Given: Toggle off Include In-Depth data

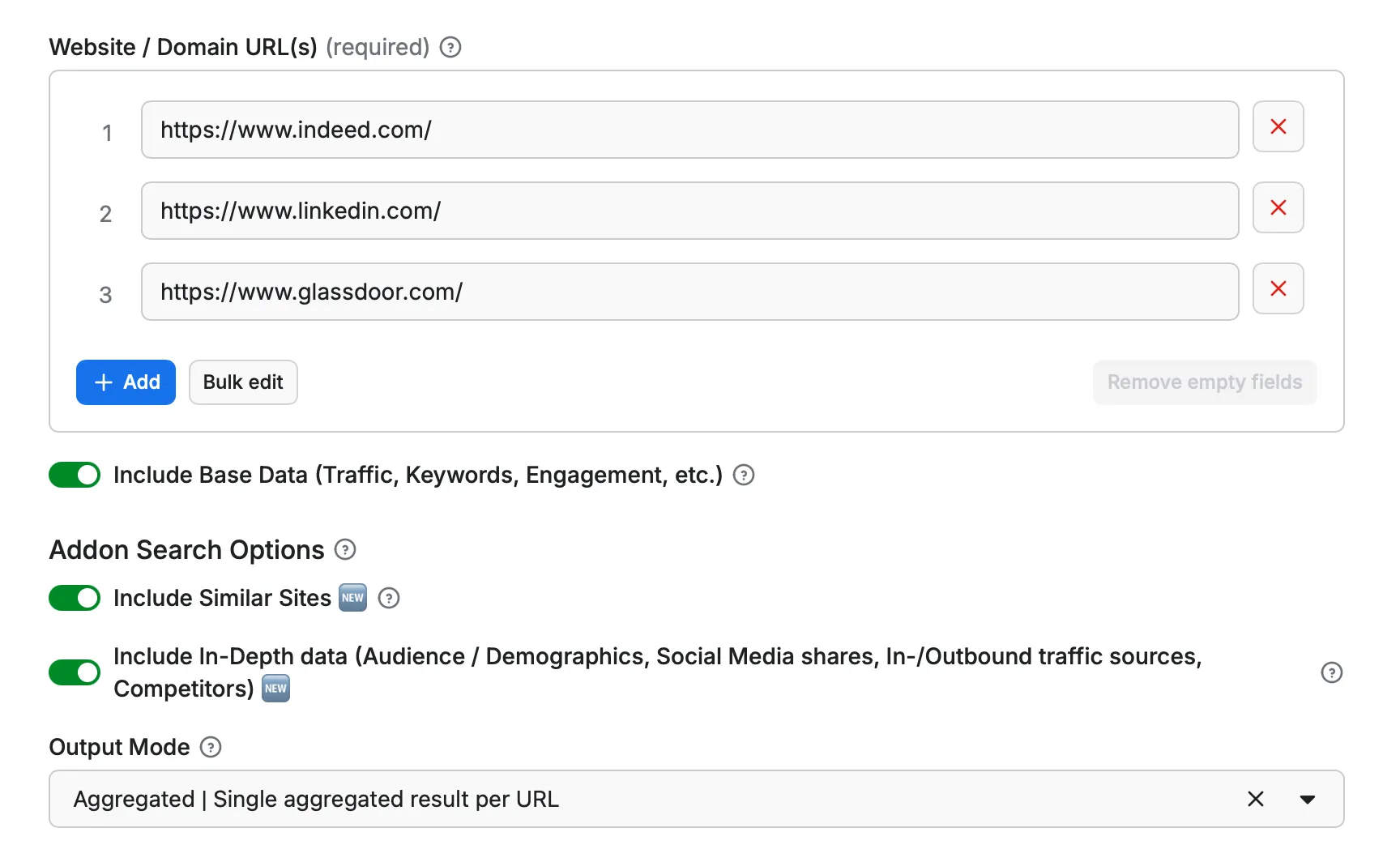Looking at the screenshot, I should point(74,672).
